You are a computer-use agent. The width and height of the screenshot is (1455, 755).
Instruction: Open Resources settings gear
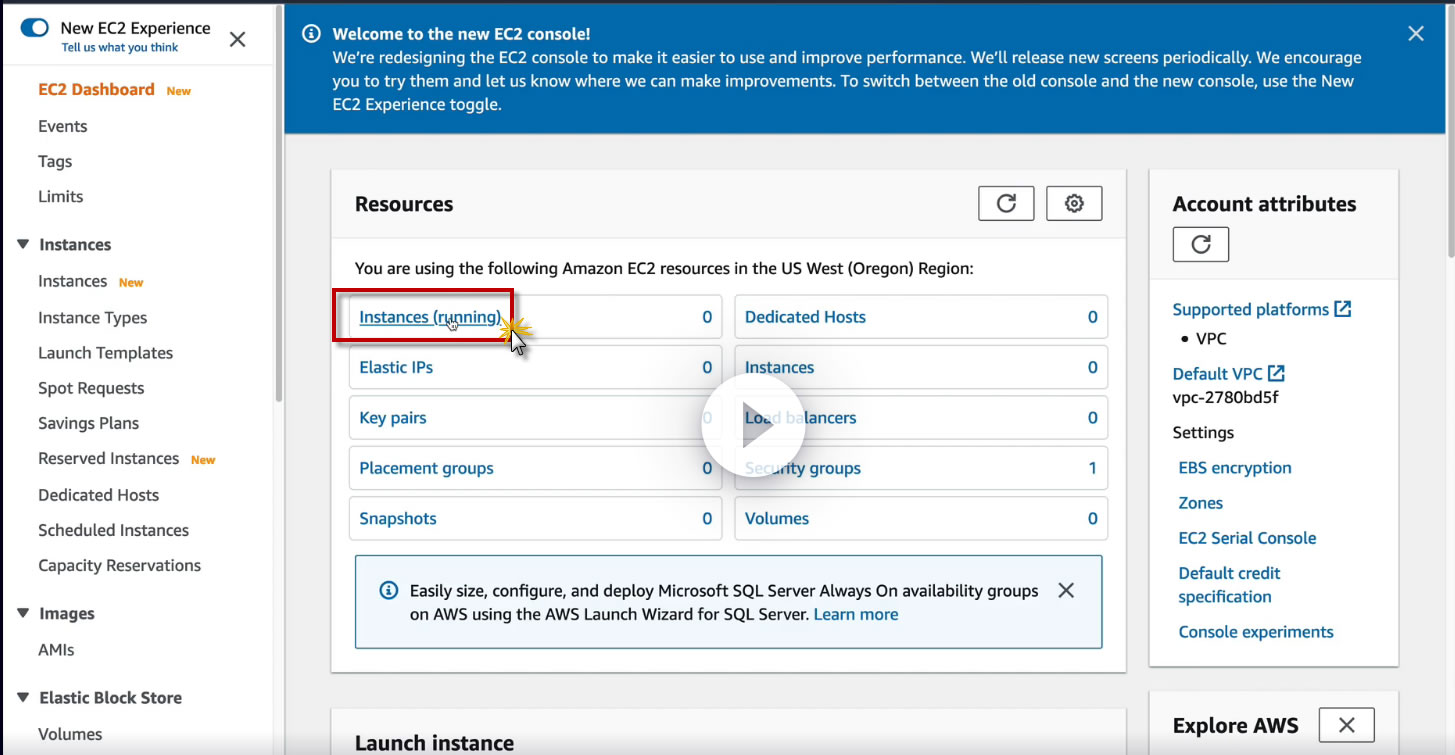[x=1074, y=204]
